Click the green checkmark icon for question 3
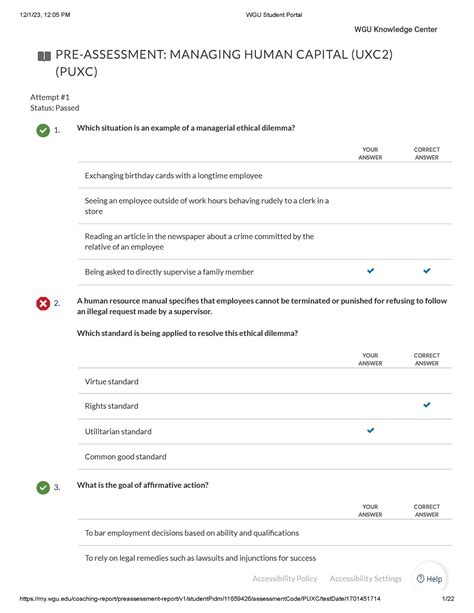The image size is (474, 613). coord(43,488)
